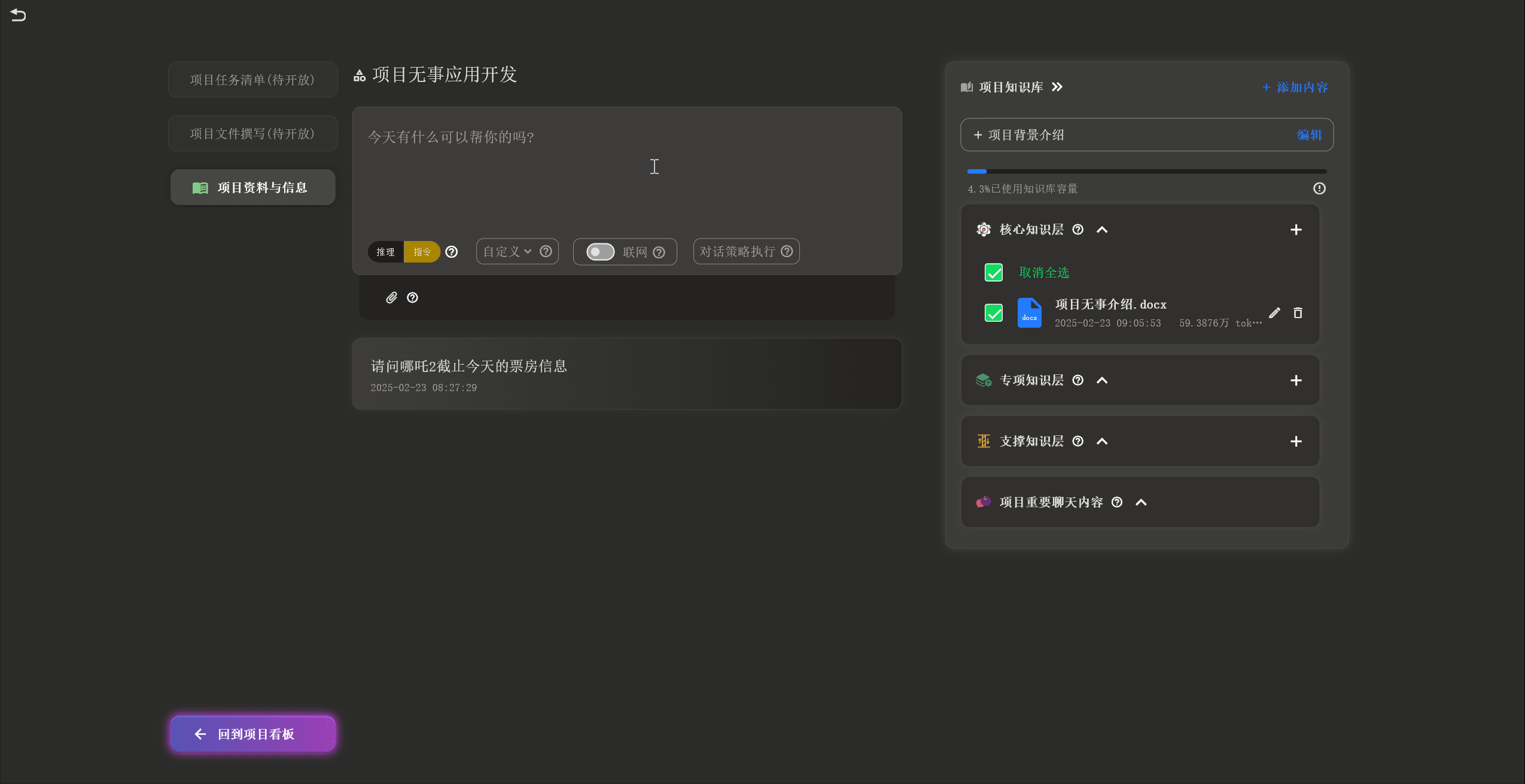1525x784 pixels.
Task: Click the 添加内容 link
Action: point(1295,87)
